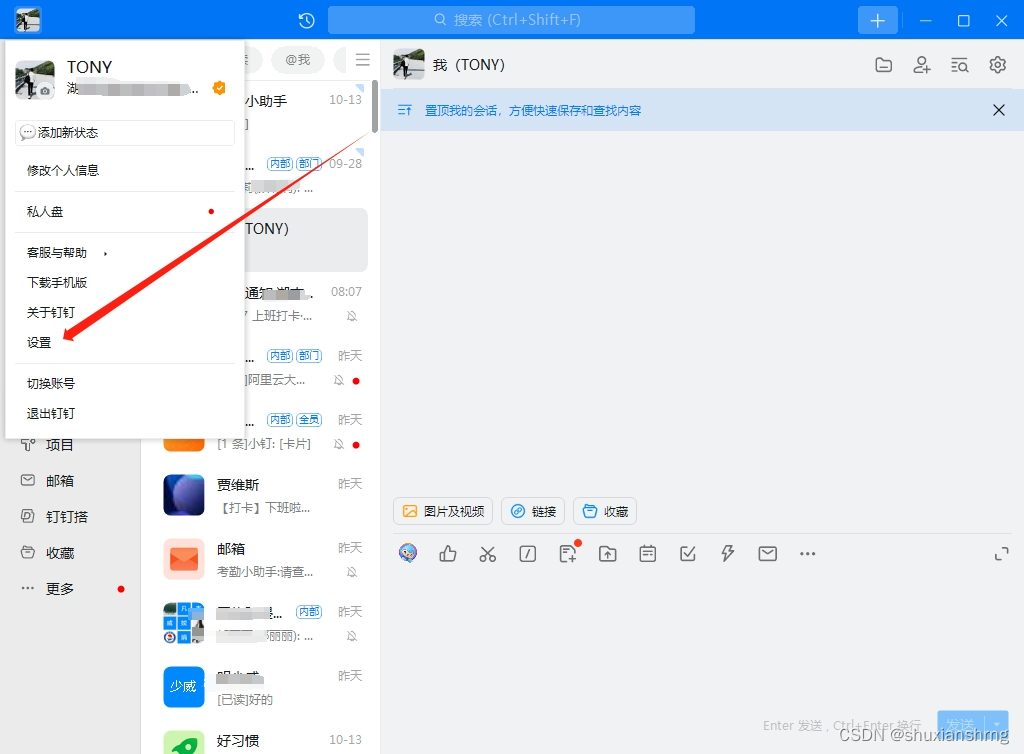Click the chat list scrollbar
Image resolution: width=1024 pixels, height=754 pixels.
375,106
